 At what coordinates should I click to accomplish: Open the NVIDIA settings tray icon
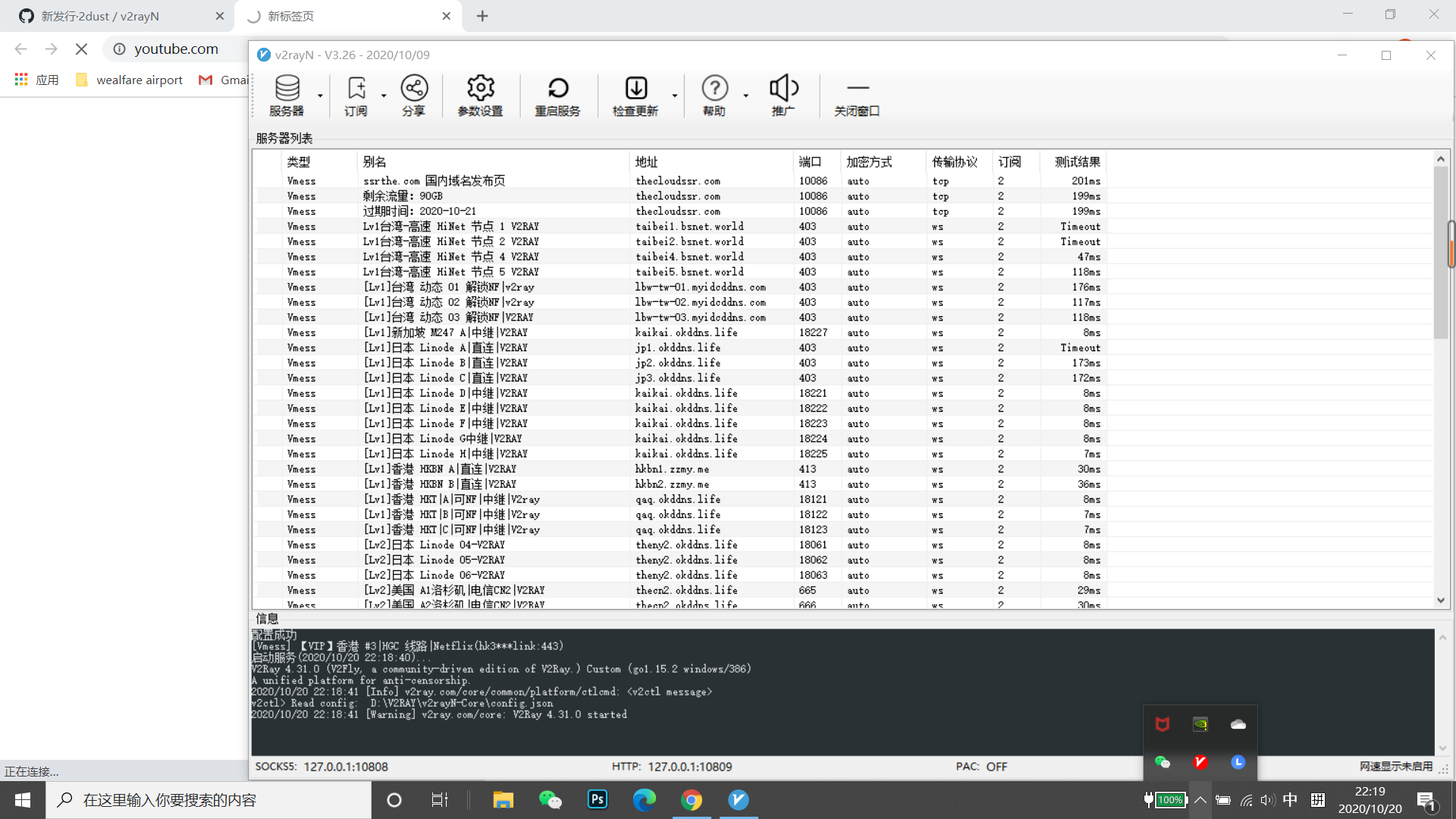coord(1200,724)
